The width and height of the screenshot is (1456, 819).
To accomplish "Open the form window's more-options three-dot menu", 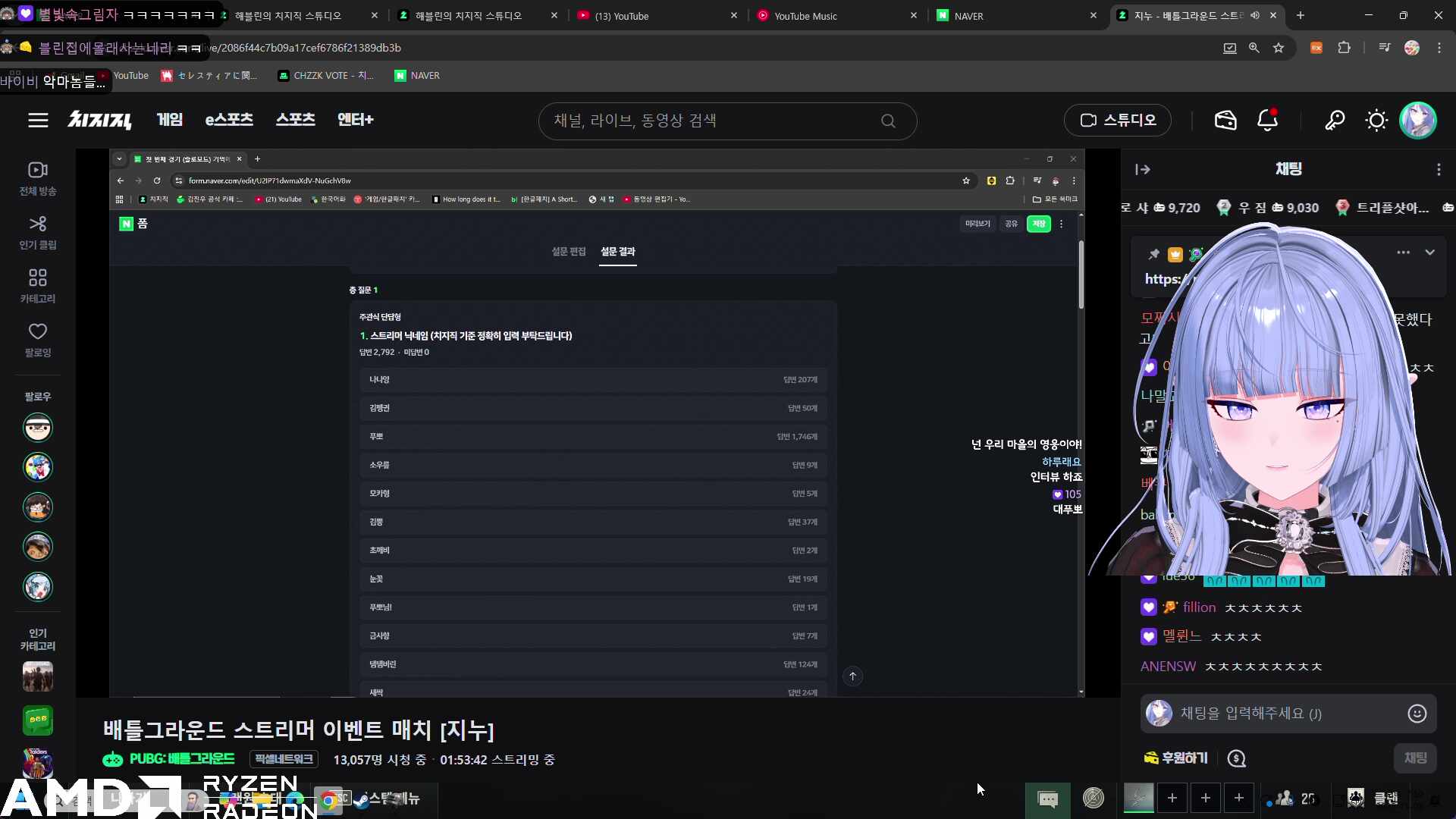I will point(1061,223).
